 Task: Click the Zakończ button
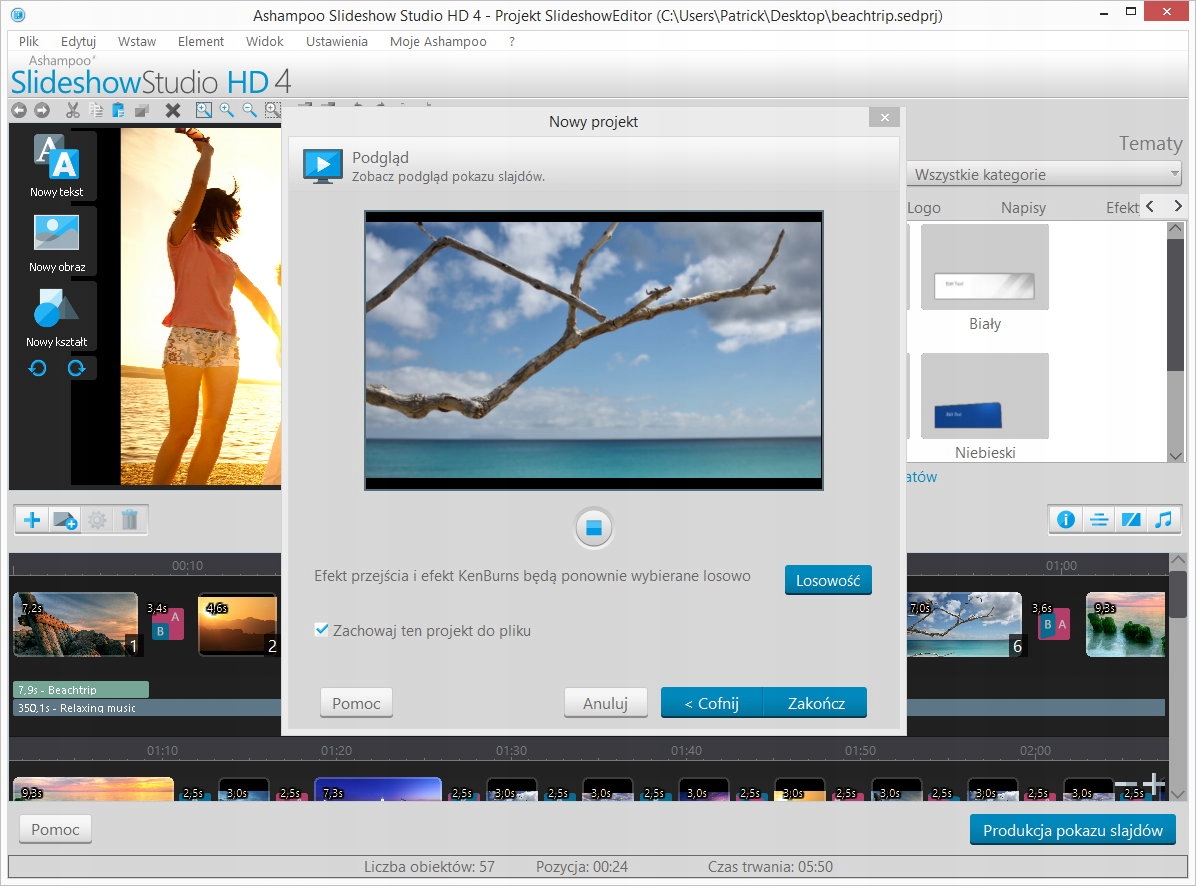tap(816, 703)
